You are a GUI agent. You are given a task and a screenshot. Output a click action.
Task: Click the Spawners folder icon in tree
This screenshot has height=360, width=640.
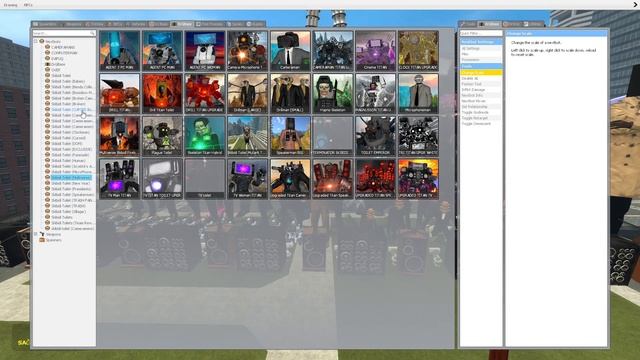(x=42, y=240)
